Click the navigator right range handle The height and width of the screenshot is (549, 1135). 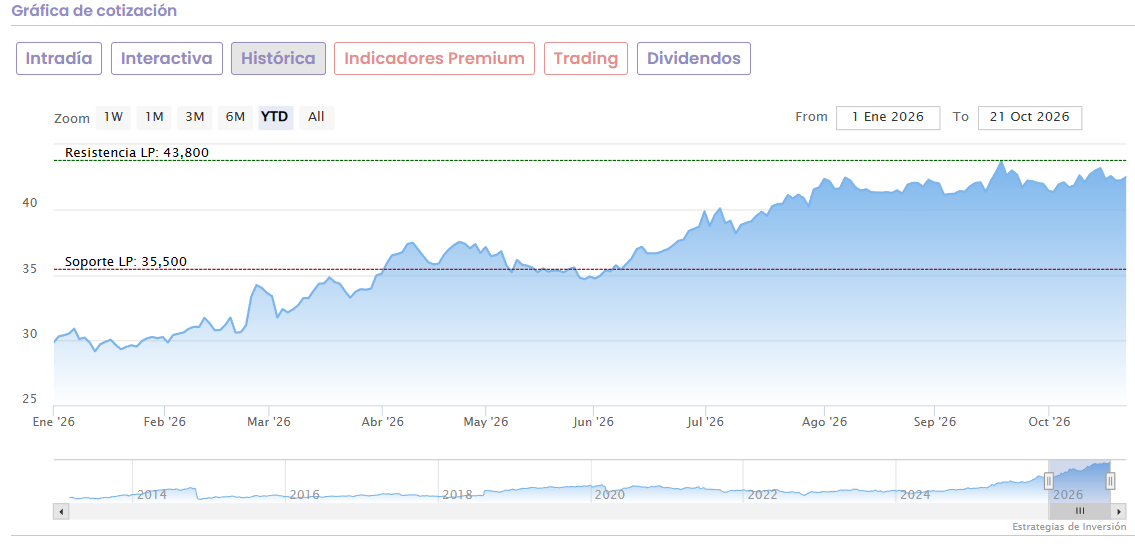(1110, 479)
